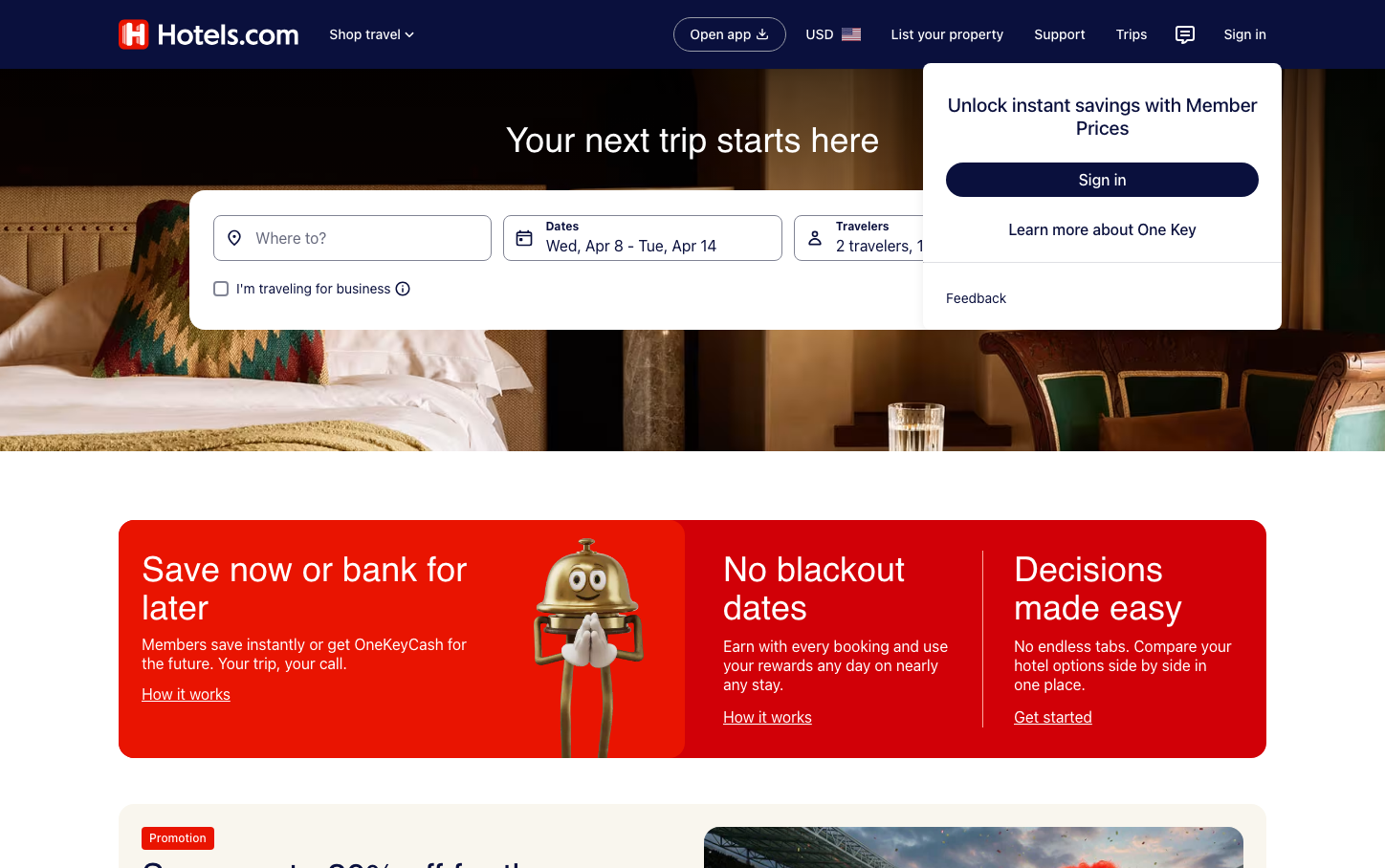Open the messages chat icon
This screenshot has width=1385, height=868.
pyautogui.click(x=1185, y=34)
